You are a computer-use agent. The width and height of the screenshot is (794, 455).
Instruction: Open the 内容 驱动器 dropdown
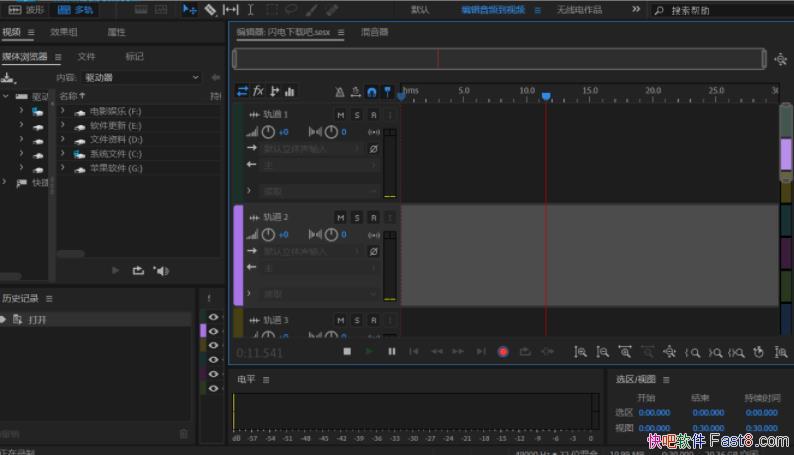142,77
